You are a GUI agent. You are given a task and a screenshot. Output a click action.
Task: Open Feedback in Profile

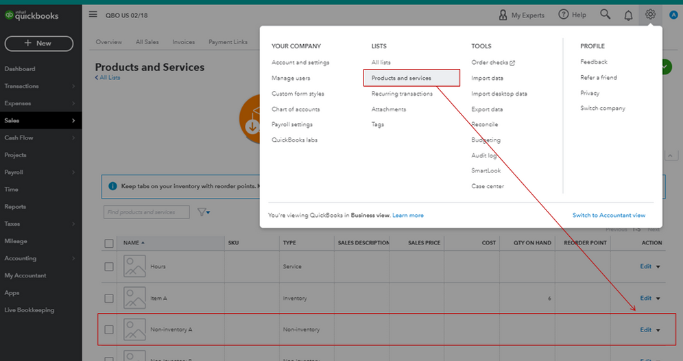[x=594, y=62]
